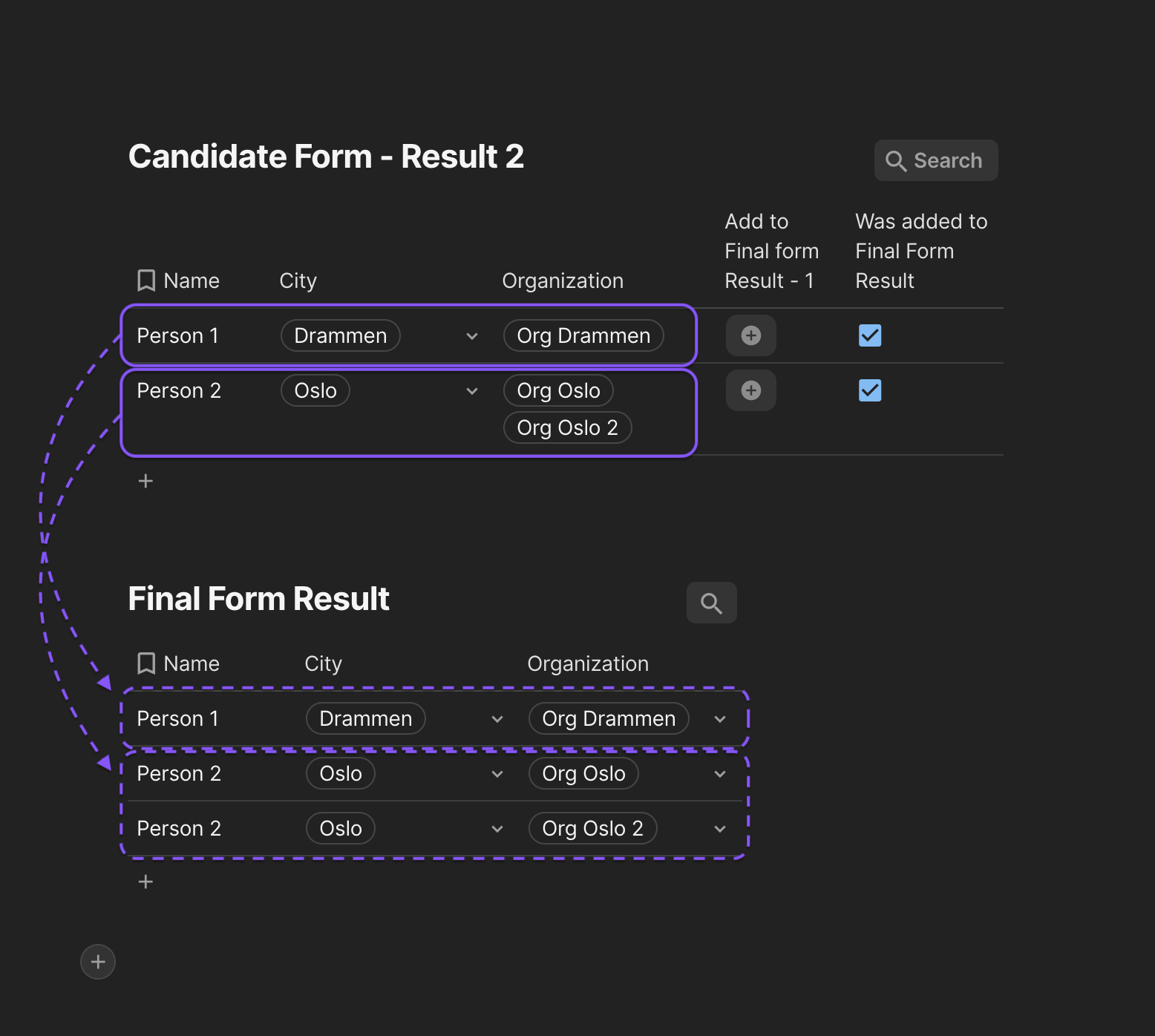Click the Search button in Candidate Form

pos(935,160)
